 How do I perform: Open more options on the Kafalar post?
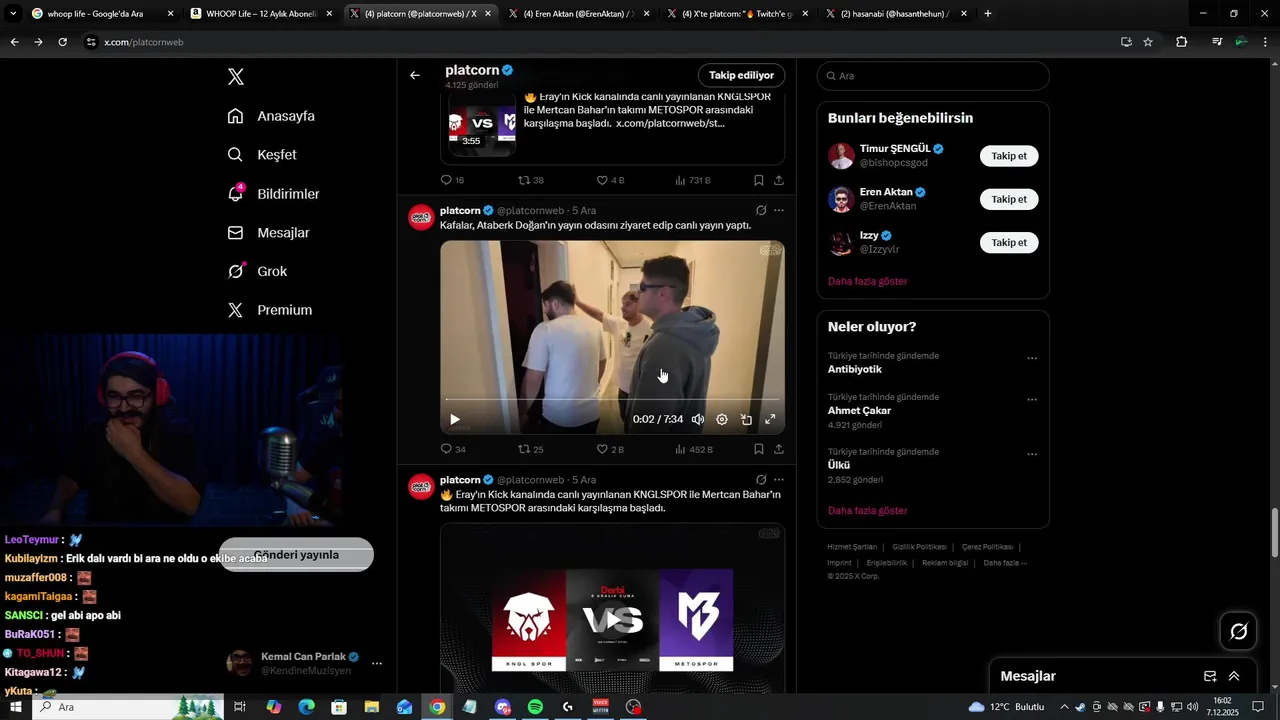779,211
